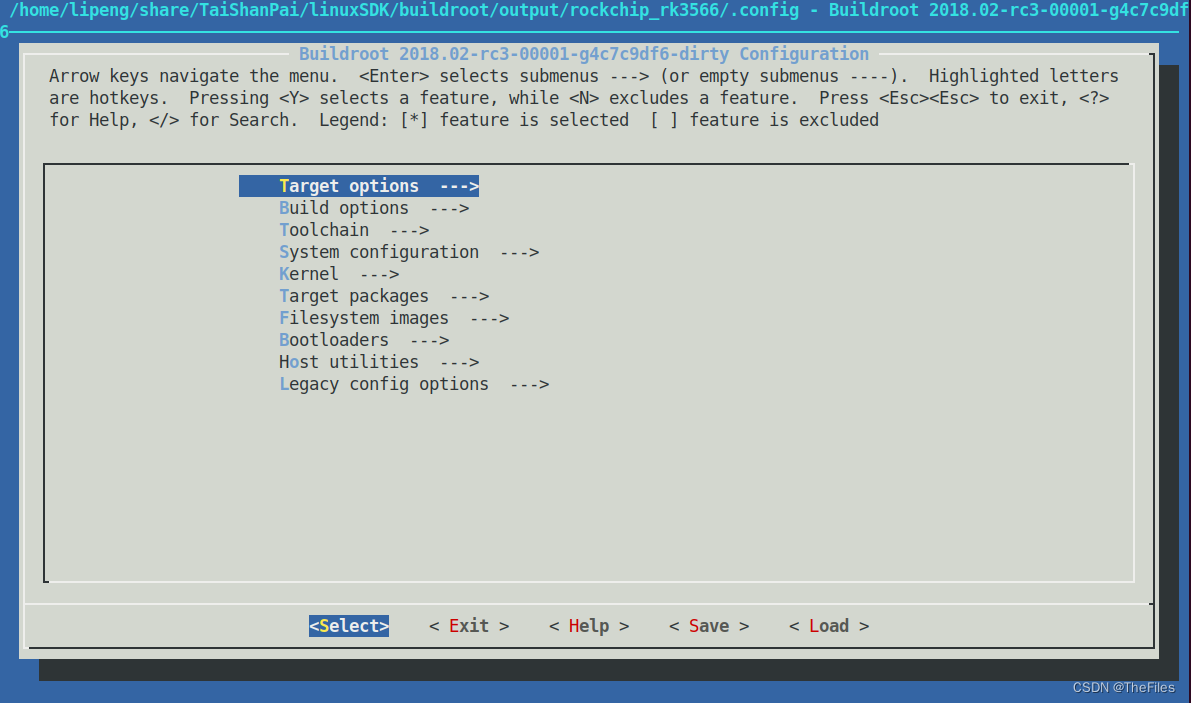Click the Select button
This screenshot has height=703, width=1191.
coord(349,626)
